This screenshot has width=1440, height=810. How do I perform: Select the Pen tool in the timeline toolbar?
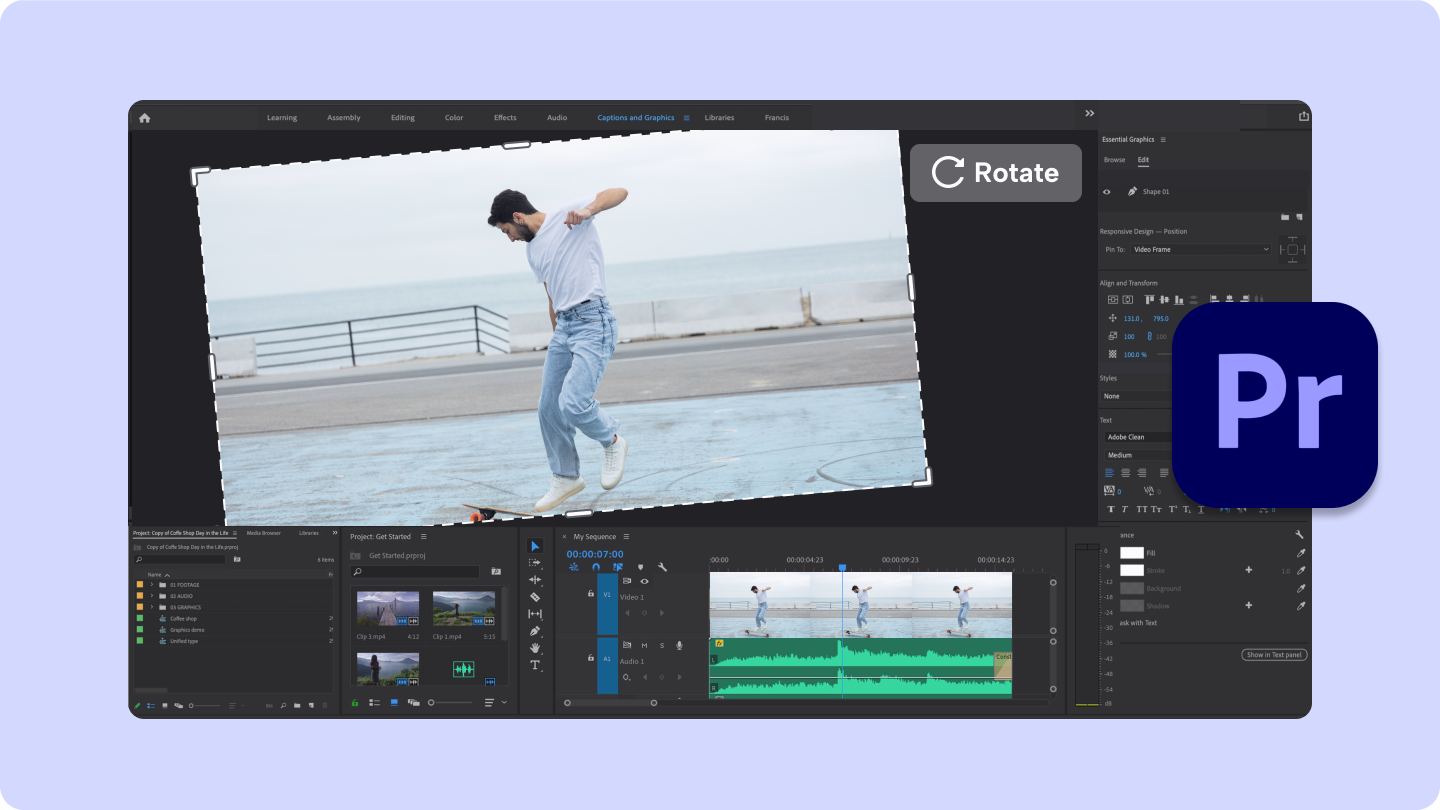tap(536, 631)
